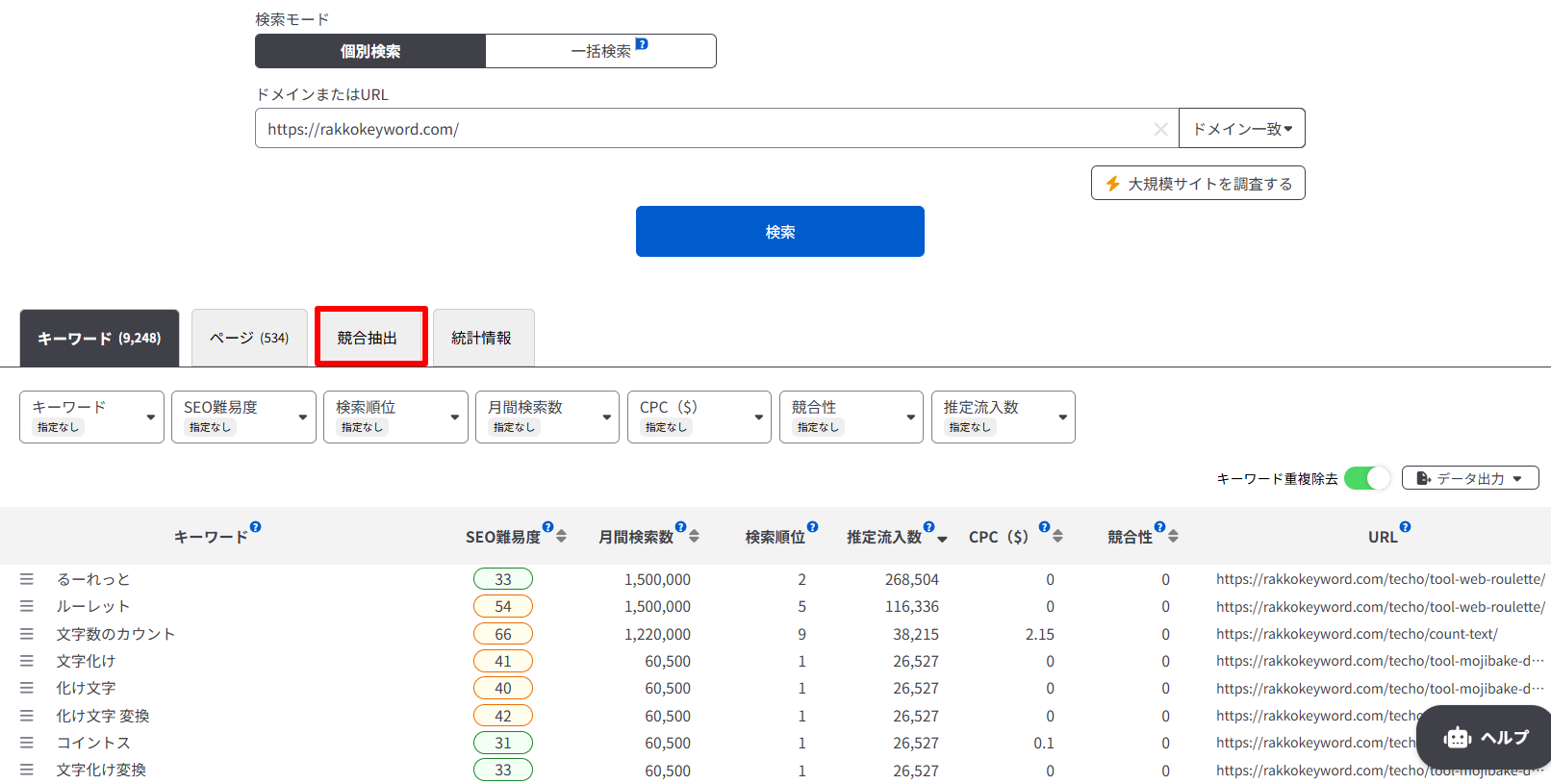The height and width of the screenshot is (784, 1551).
Task: Toggle the キーワード重複除去 switch
Action: [1367, 478]
